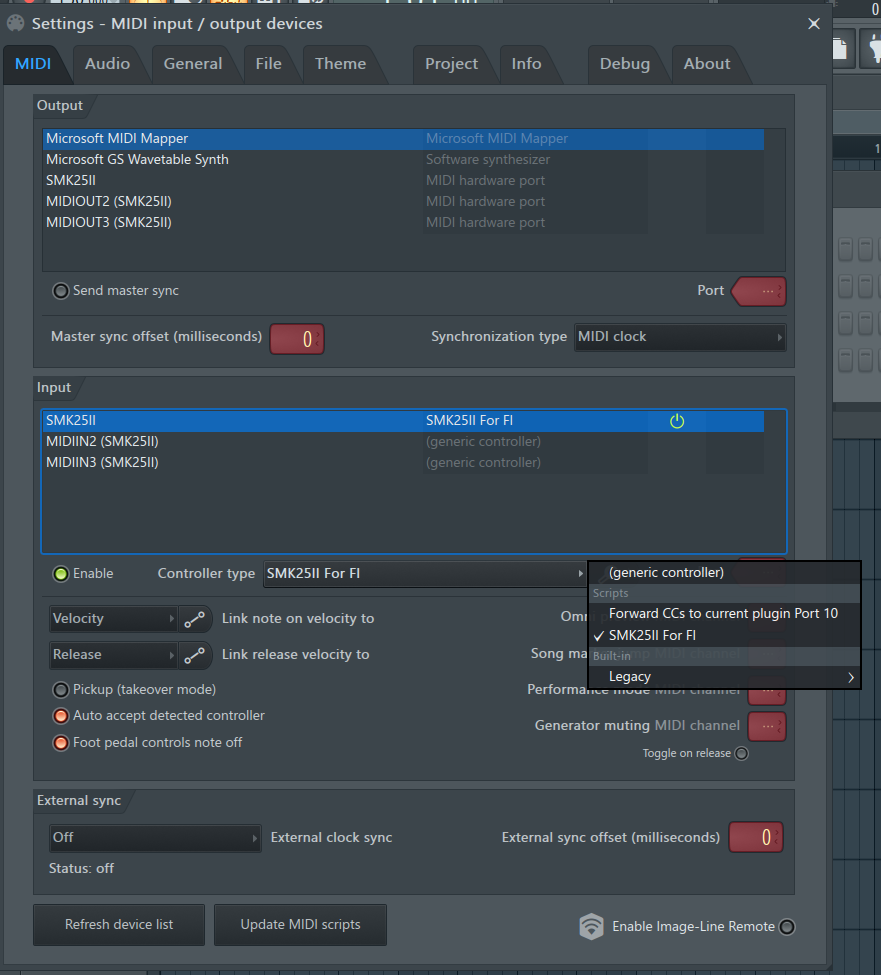881x975 pixels.
Task: Select SMK25II in the Input list
Action: pos(404,421)
